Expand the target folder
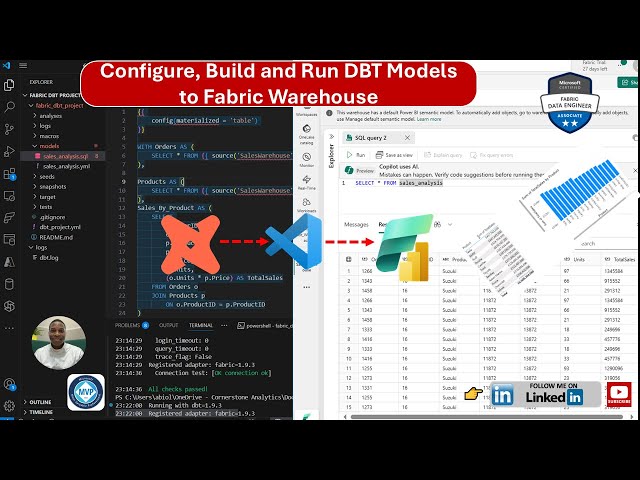Image resolution: width=640 pixels, height=480 pixels. [35, 197]
